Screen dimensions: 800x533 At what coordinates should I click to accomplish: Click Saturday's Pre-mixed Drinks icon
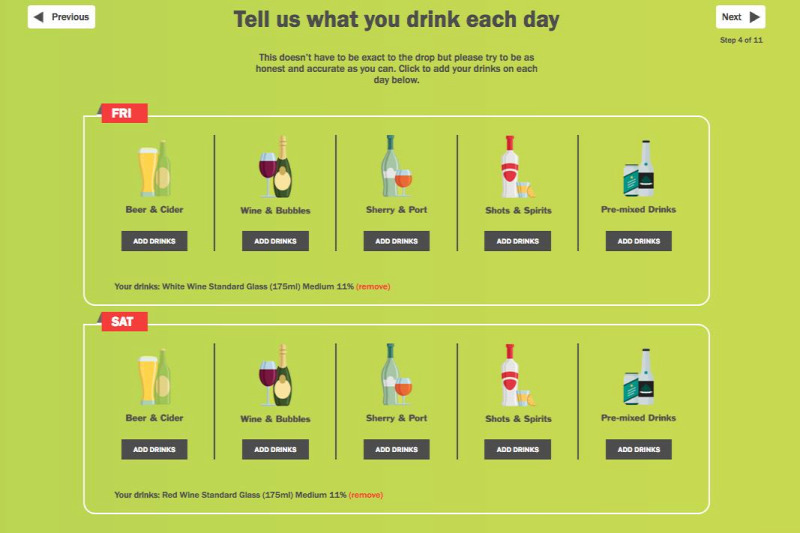click(x=639, y=377)
